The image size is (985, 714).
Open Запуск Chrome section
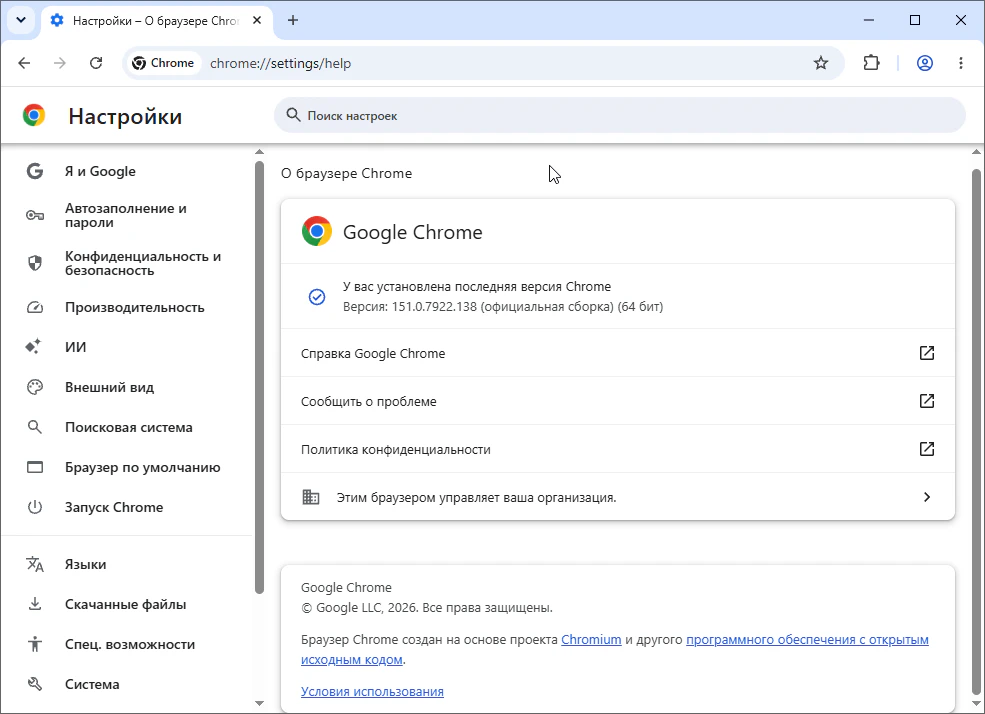point(127,507)
